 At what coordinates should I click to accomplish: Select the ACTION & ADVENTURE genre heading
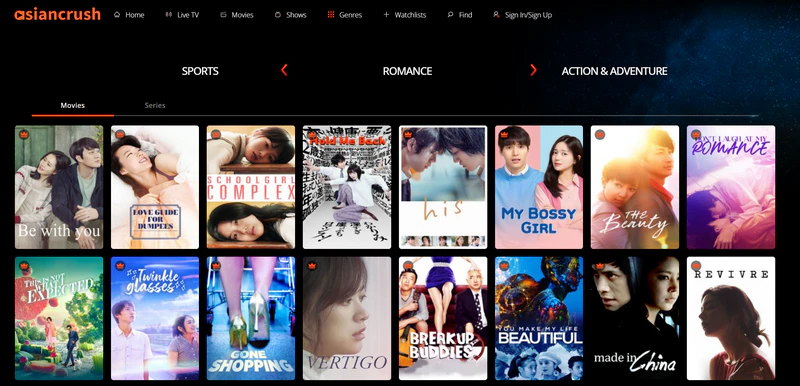pyautogui.click(x=614, y=71)
